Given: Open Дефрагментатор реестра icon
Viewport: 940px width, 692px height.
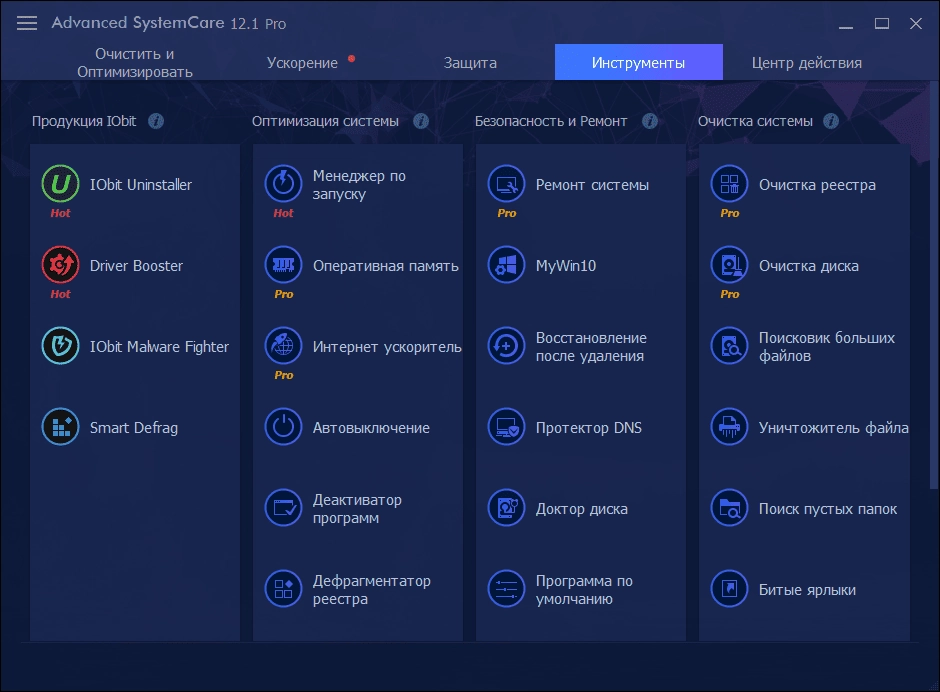Looking at the screenshot, I should (284, 588).
